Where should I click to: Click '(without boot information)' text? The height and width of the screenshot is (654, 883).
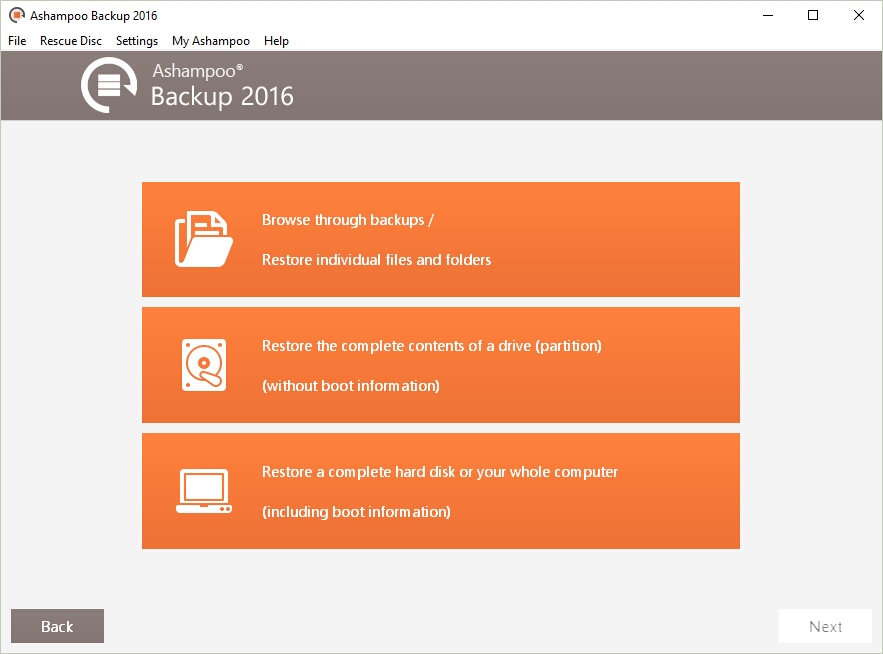[351, 386]
